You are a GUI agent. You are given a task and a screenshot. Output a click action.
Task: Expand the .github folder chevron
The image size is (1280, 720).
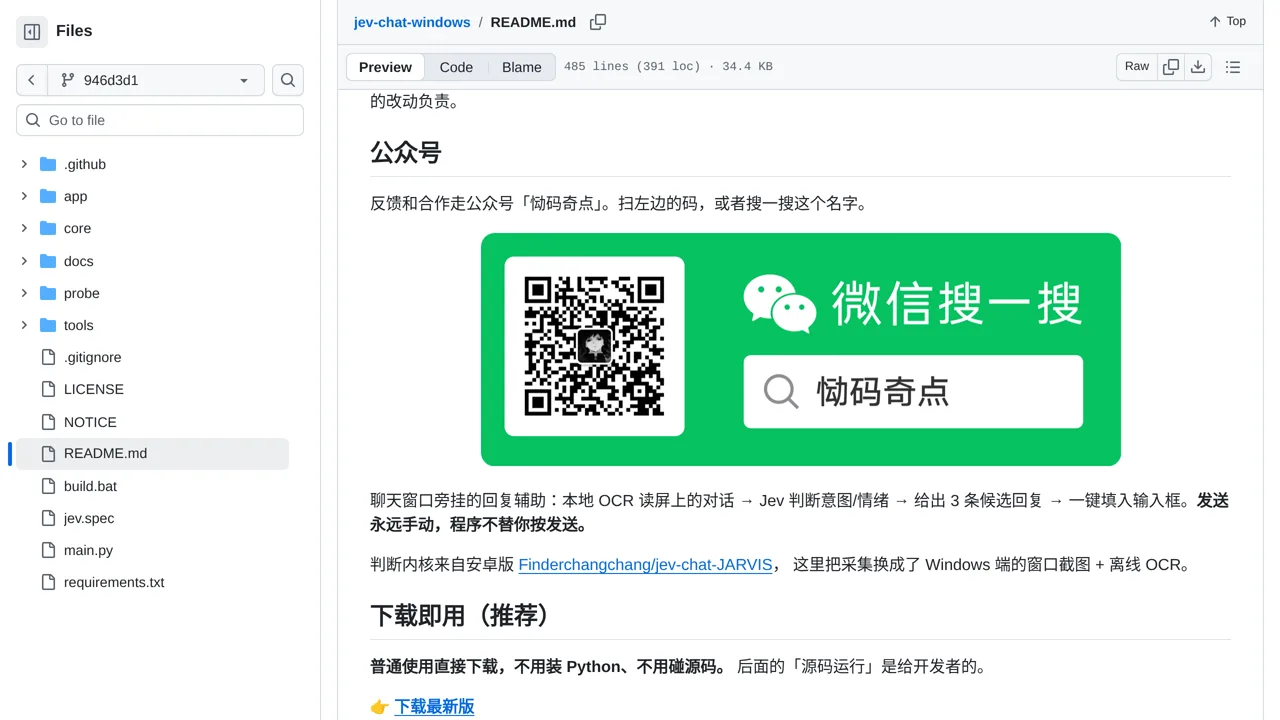tap(24, 164)
